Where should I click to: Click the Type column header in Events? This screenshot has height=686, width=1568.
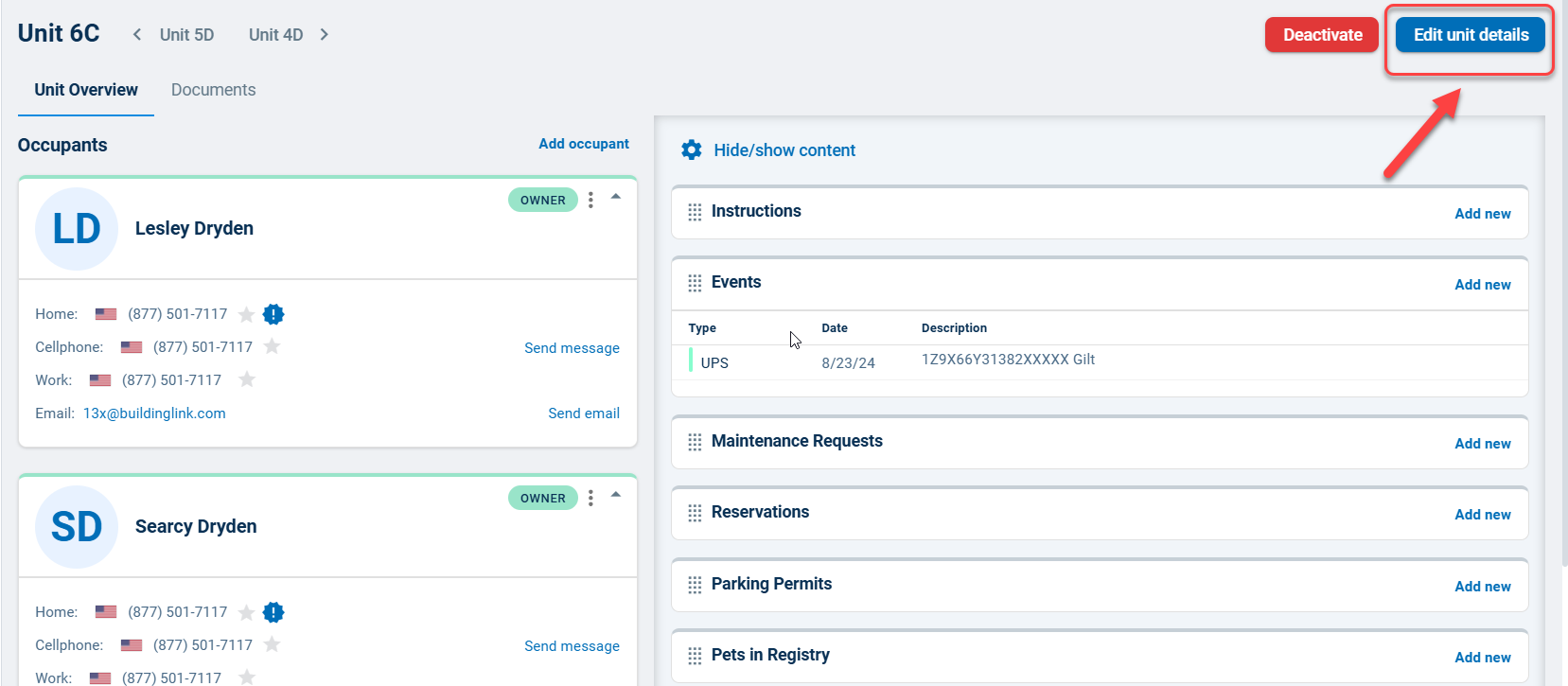click(x=702, y=328)
